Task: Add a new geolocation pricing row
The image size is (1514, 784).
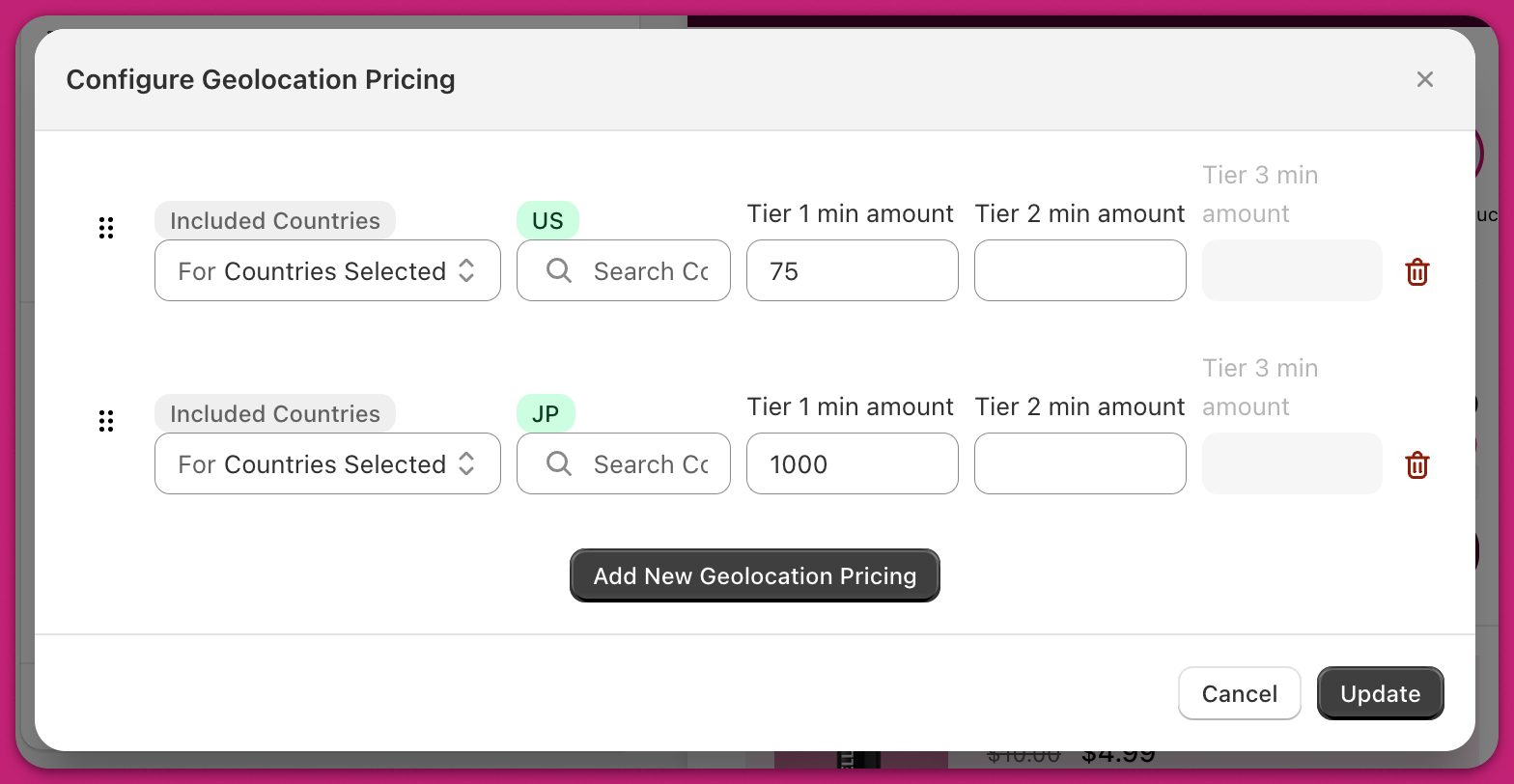Action: click(754, 575)
